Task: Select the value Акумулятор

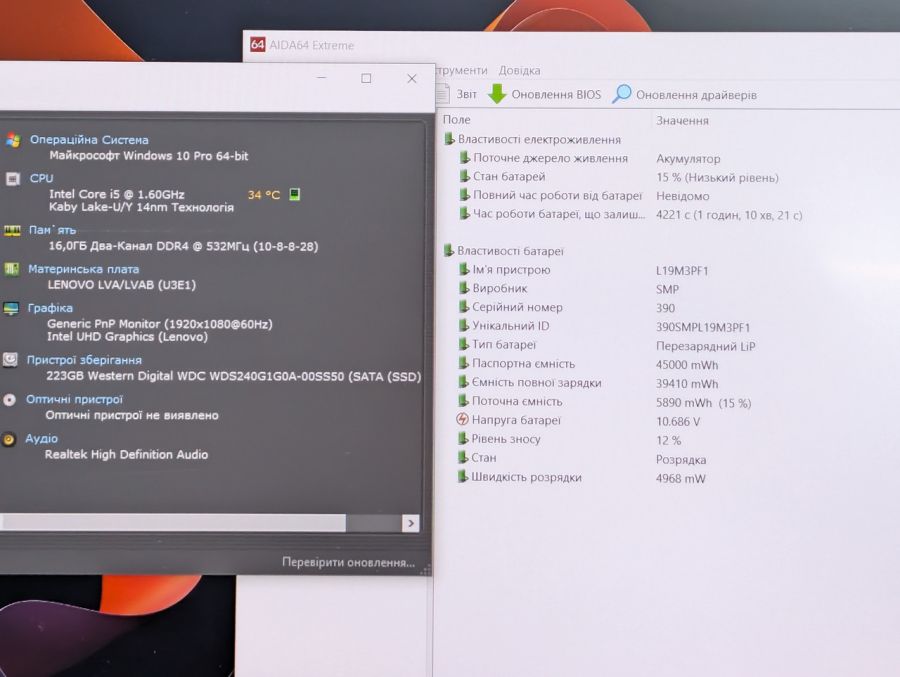Action: tap(688, 158)
